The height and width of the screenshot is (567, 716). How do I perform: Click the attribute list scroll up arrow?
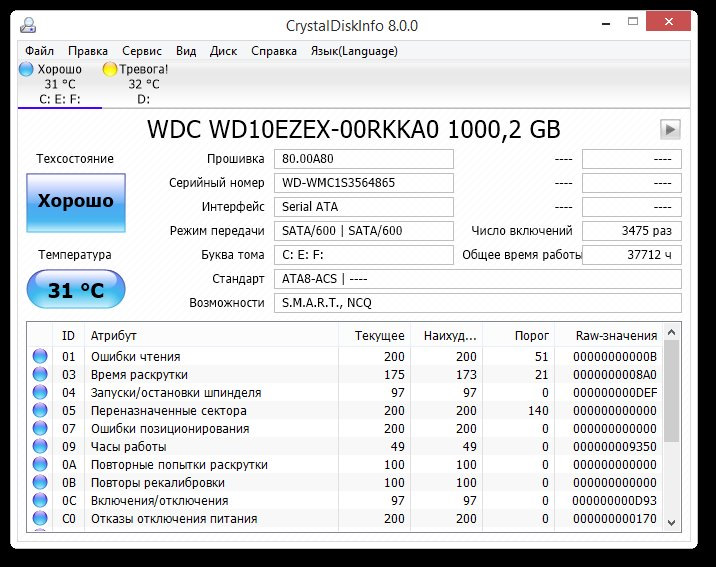671,332
